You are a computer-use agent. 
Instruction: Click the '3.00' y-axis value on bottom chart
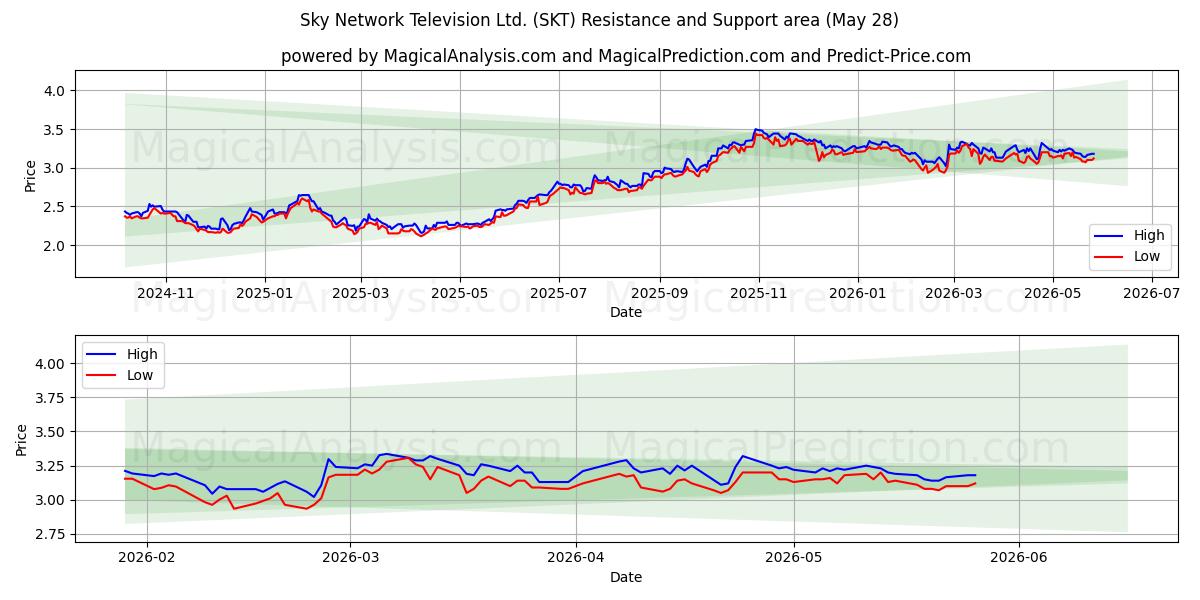50,500
